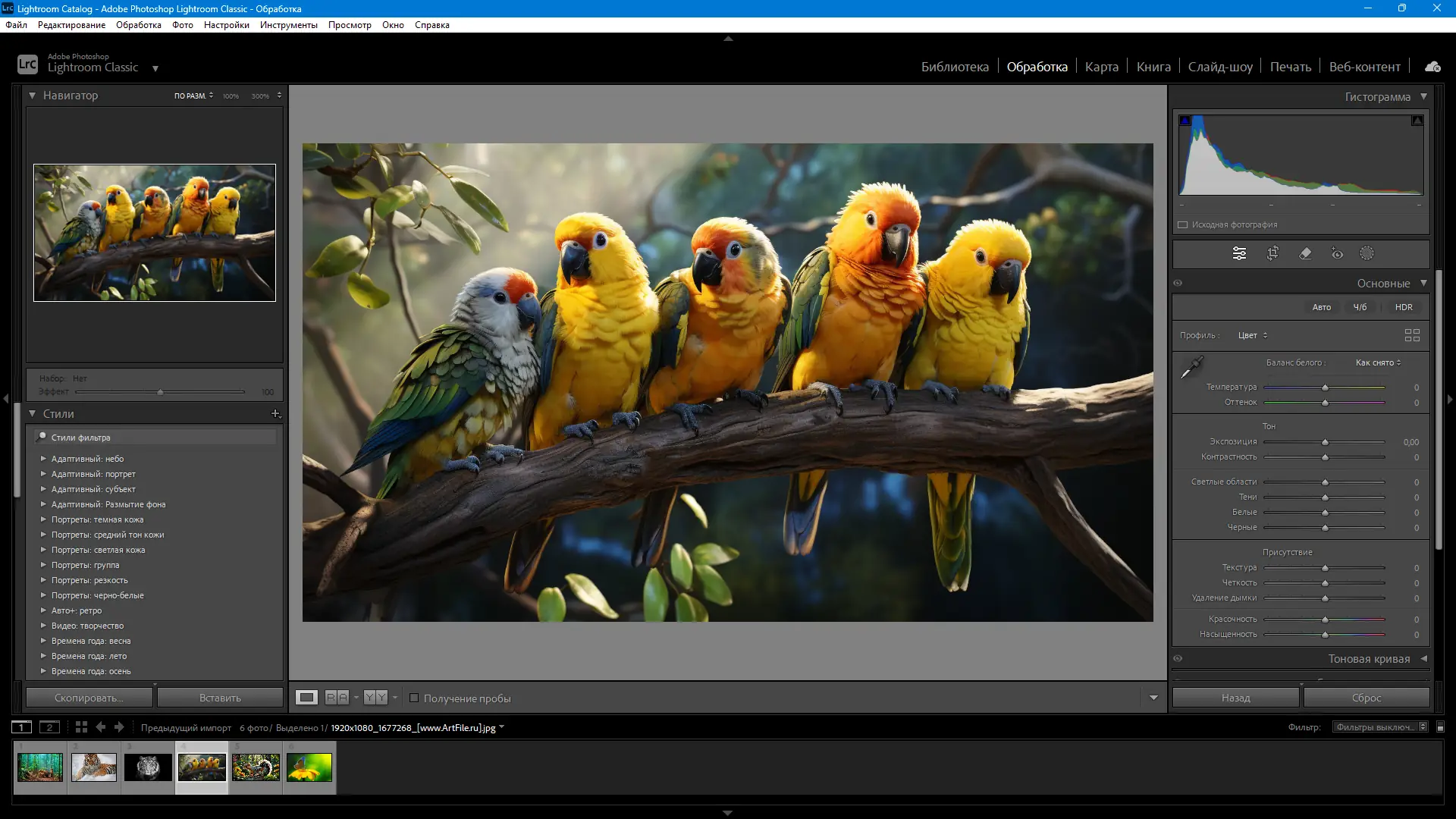Add a new preset with plus icon
1456x819 pixels.
[x=275, y=414]
